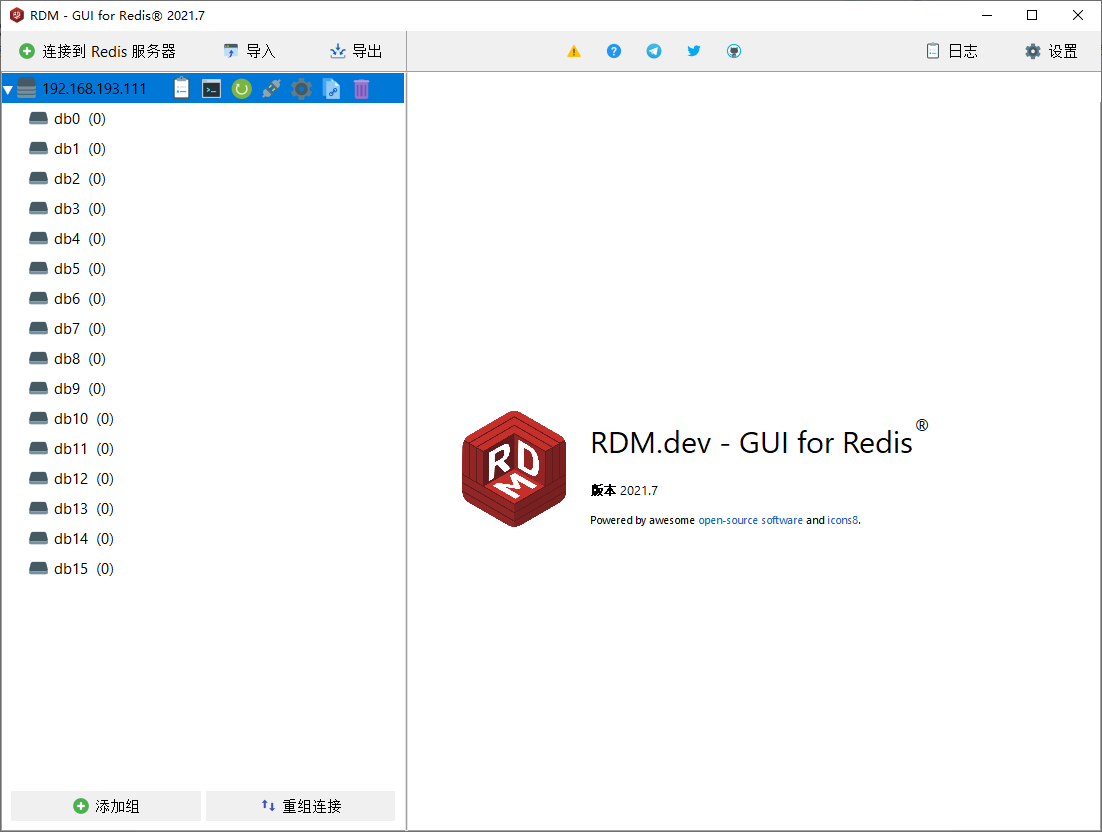Open 设置 settings
Screen dimensions: 1102x832
(1051, 51)
